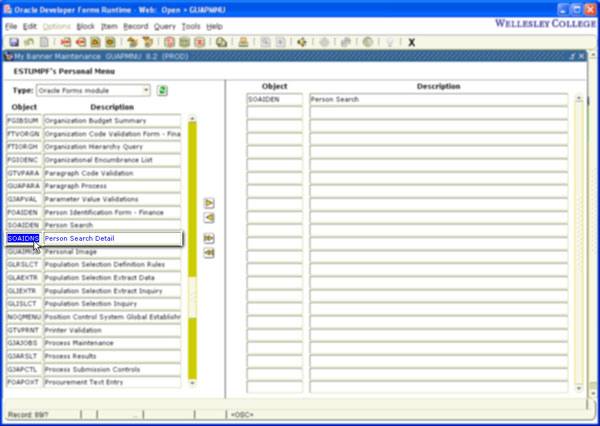Viewport: 600px width, 426px height.
Task: Click the Insert Selection right-arrow button
Action: point(209,203)
